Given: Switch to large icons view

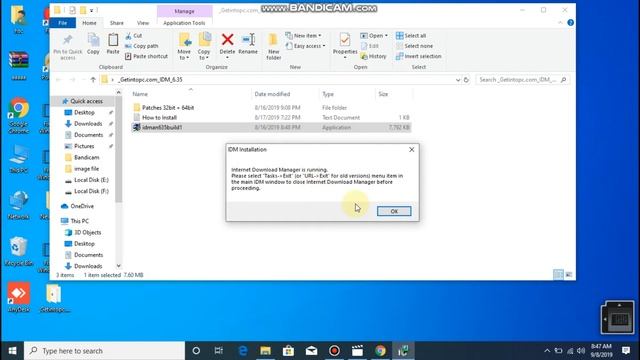Looking at the screenshot, I should [569, 275].
